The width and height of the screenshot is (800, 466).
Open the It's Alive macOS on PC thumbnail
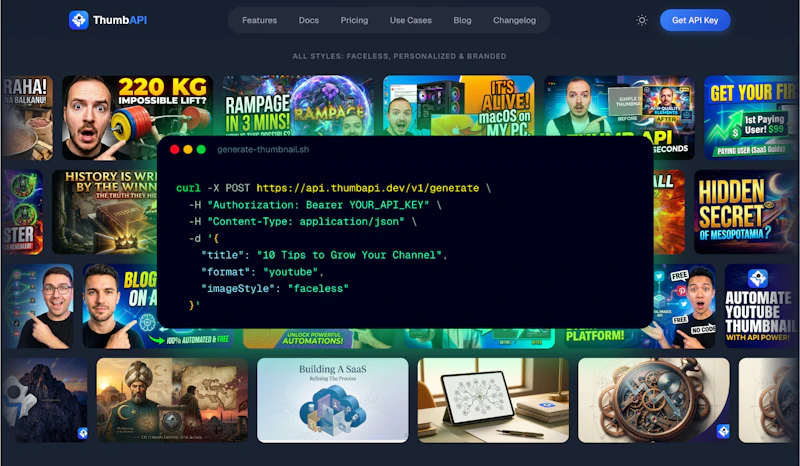point(459,106)
